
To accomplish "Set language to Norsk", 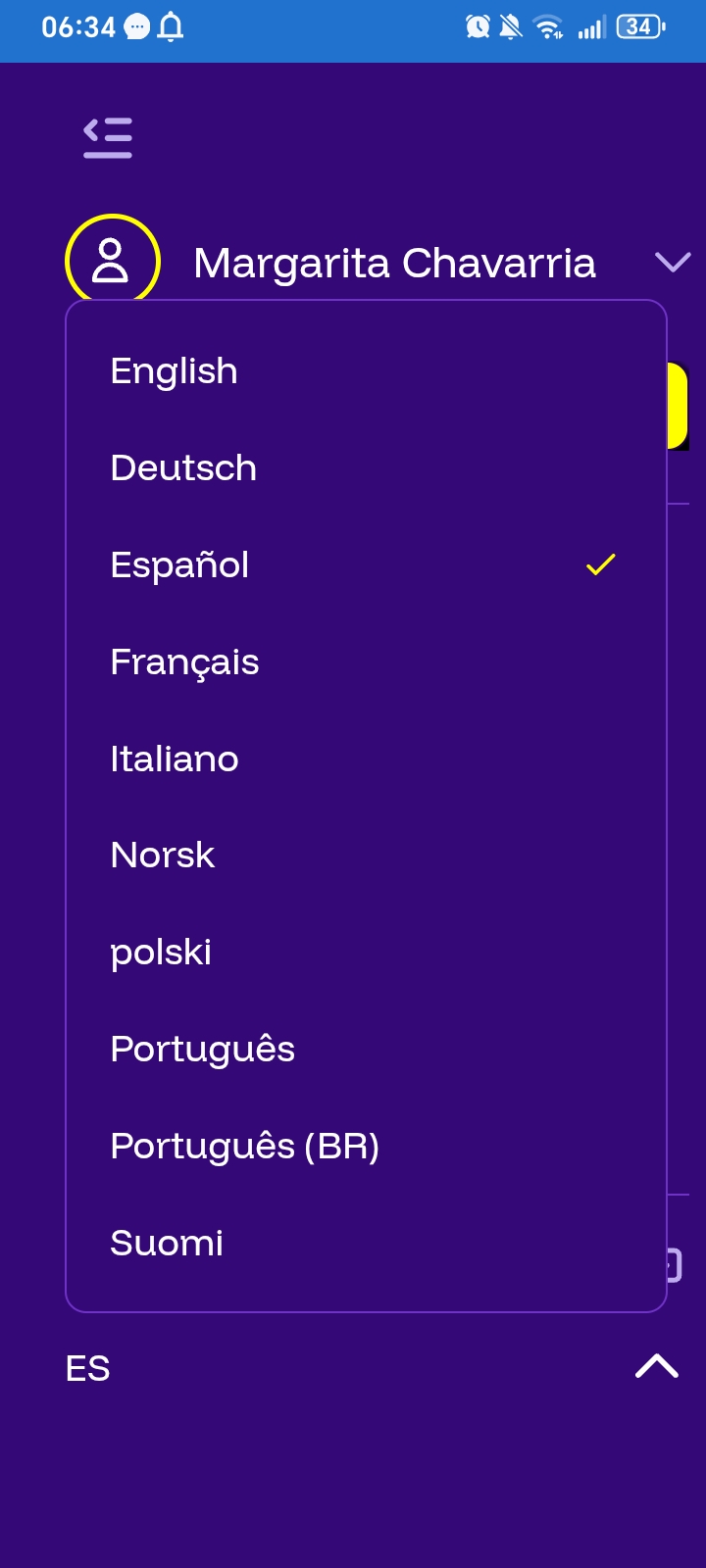I will (x=163, y=856).
